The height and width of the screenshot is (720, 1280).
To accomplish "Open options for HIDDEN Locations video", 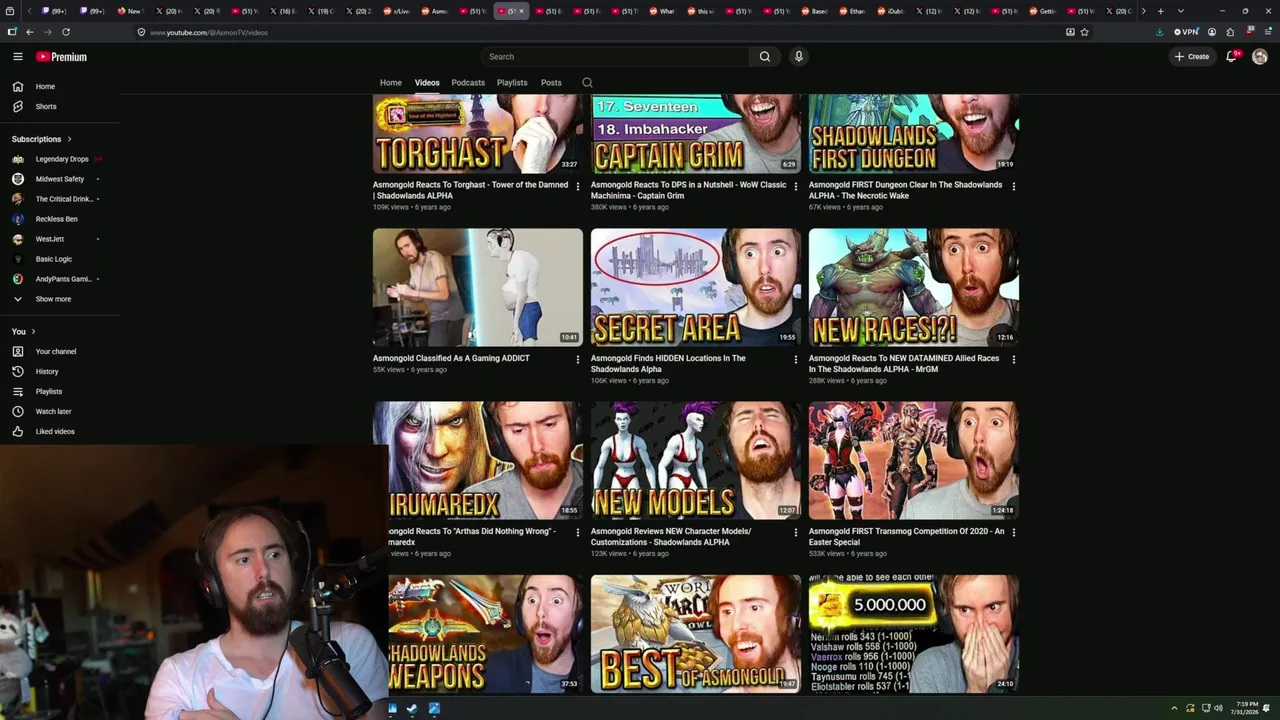I will point(796,359).
